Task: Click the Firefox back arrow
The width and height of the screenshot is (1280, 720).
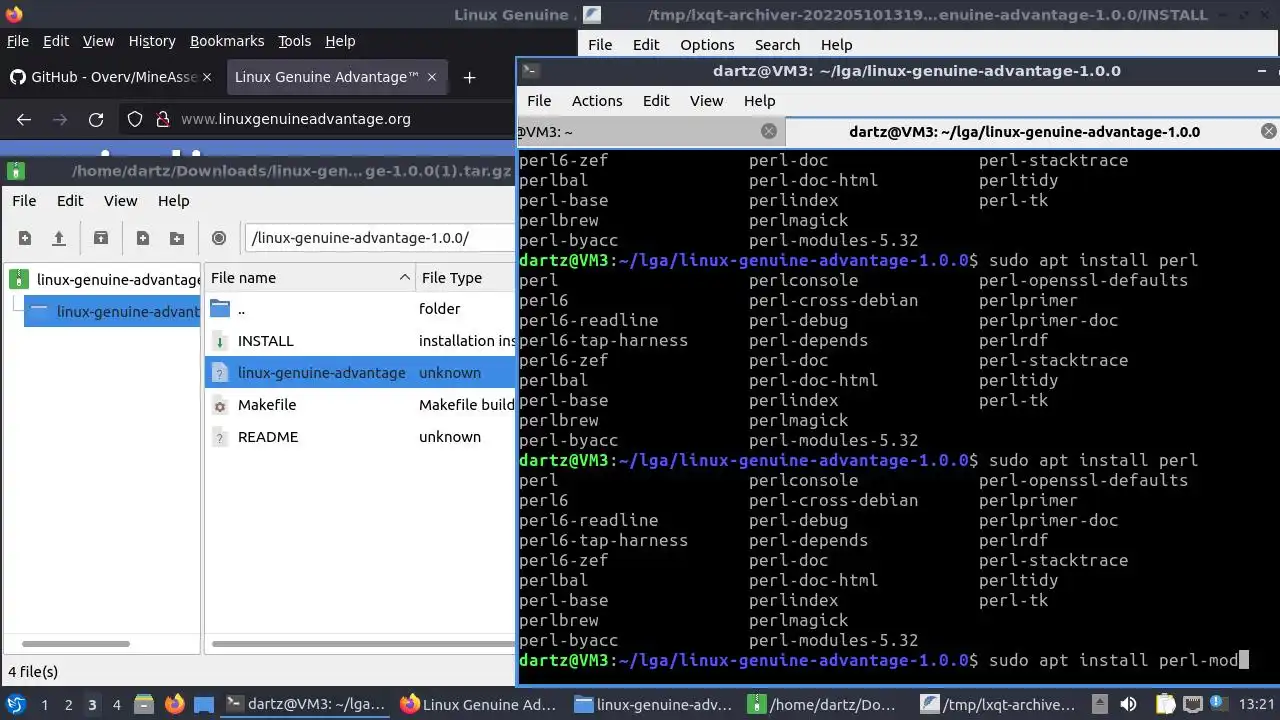Action: click(x=24, y=119)
